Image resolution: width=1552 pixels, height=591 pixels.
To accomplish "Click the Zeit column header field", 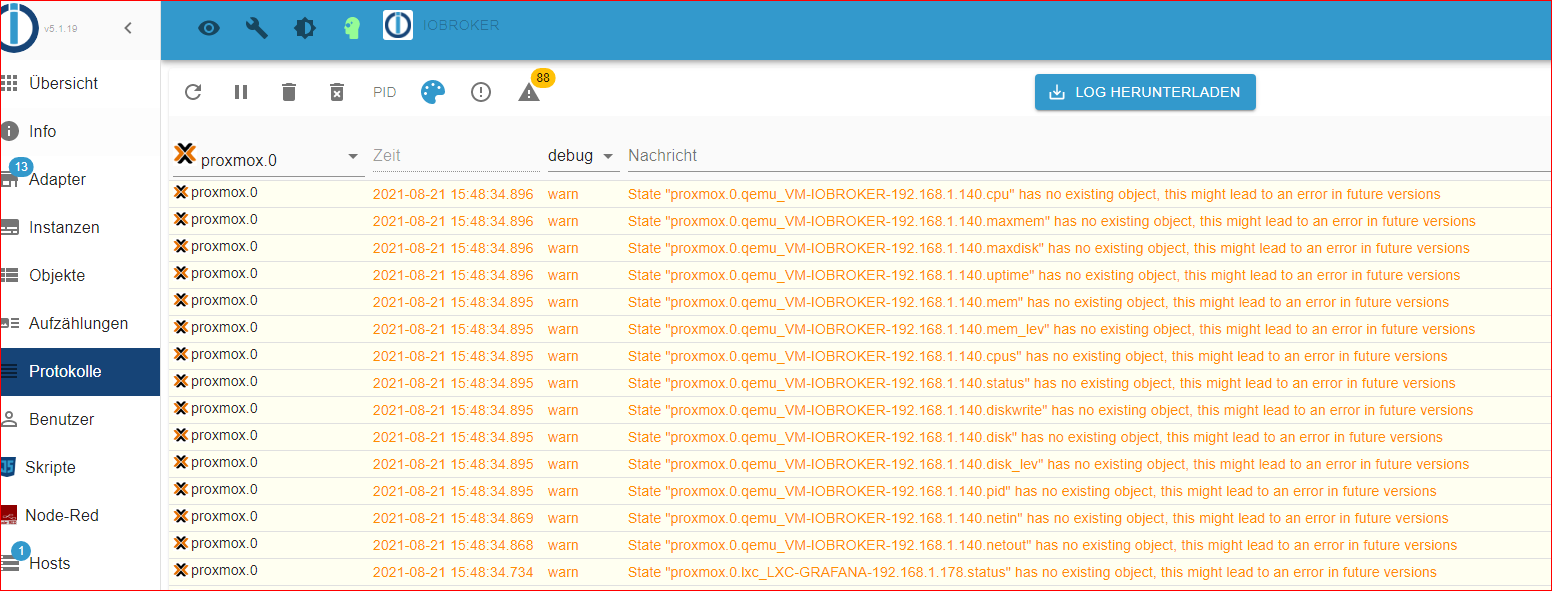I will 456,156.
